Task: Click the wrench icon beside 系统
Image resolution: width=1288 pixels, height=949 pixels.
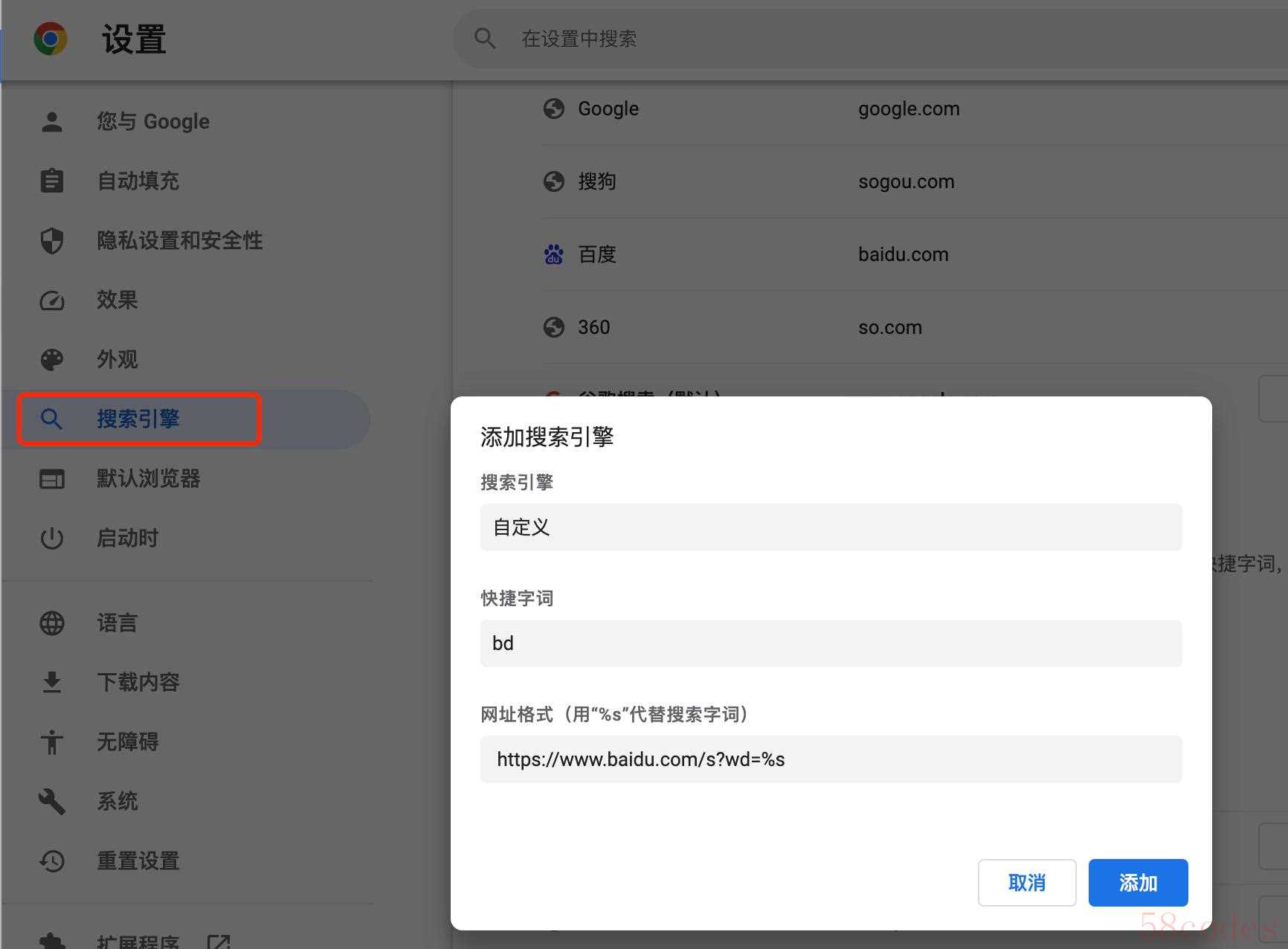Action: click(52, 802)
